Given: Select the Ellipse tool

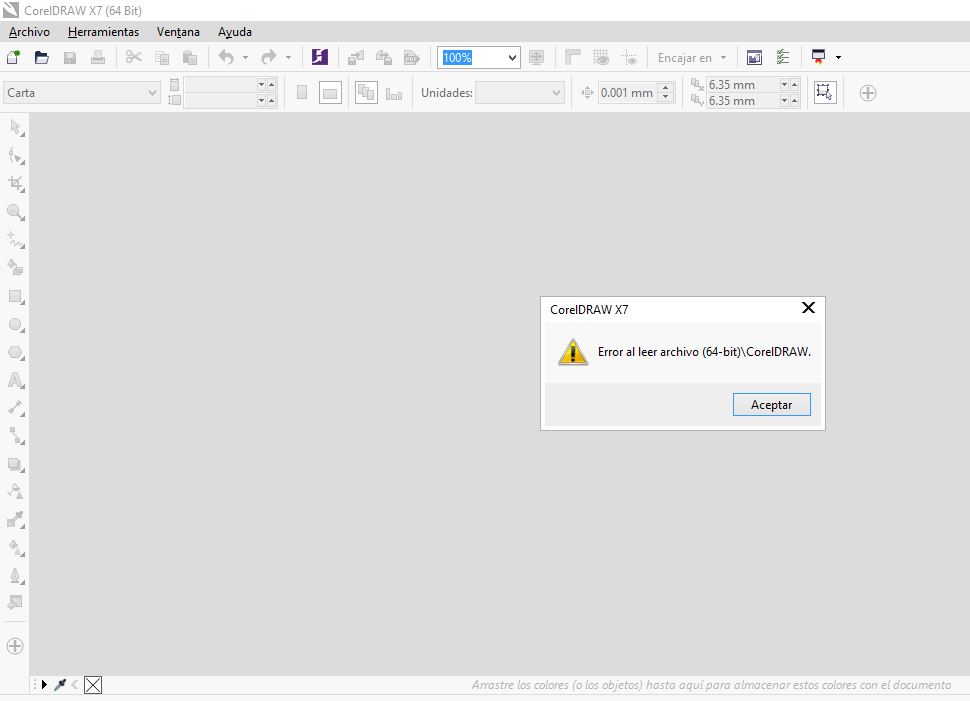Looking at the screenshot, I should 16,325.
